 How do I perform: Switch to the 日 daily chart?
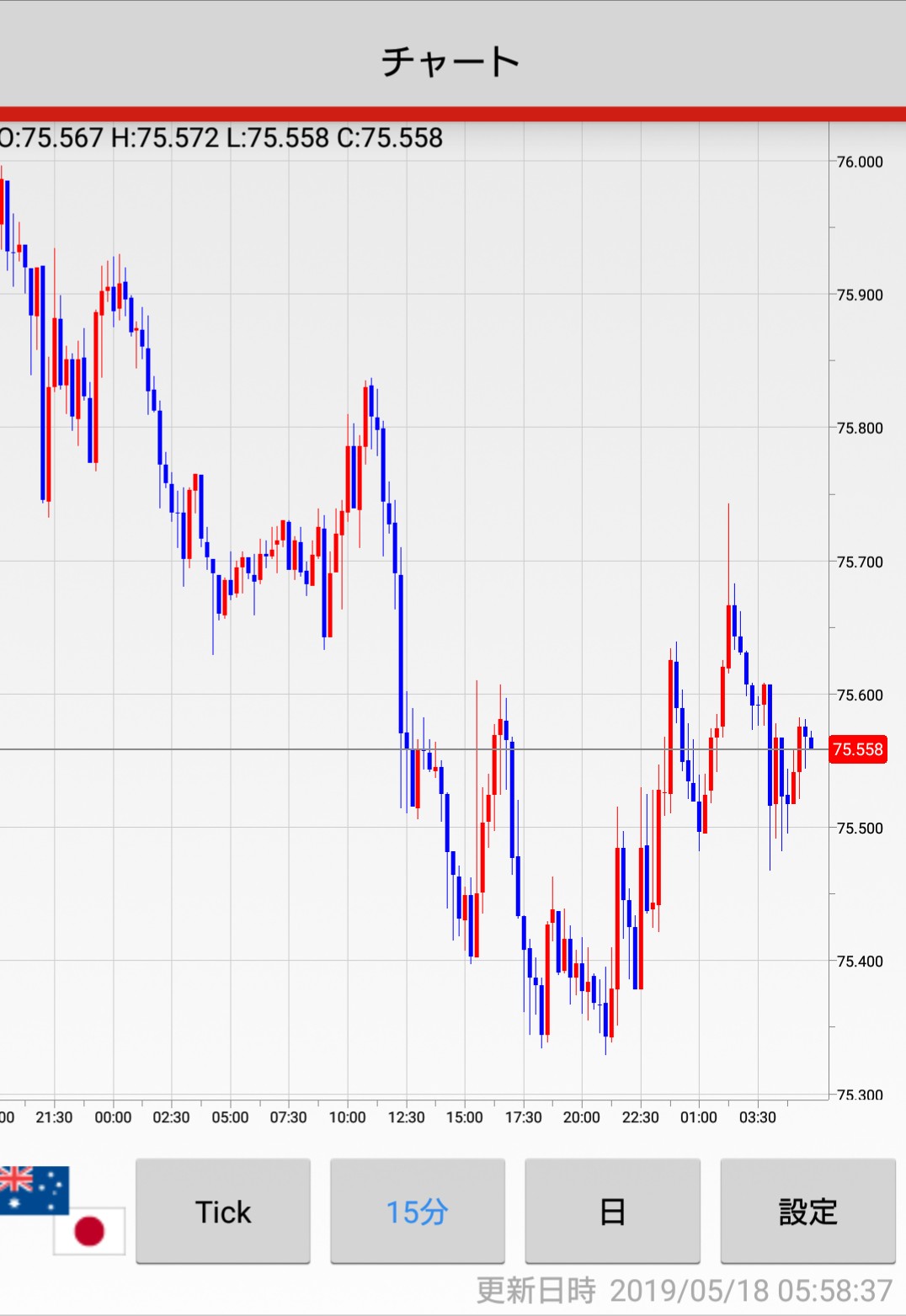(612, 1212)
